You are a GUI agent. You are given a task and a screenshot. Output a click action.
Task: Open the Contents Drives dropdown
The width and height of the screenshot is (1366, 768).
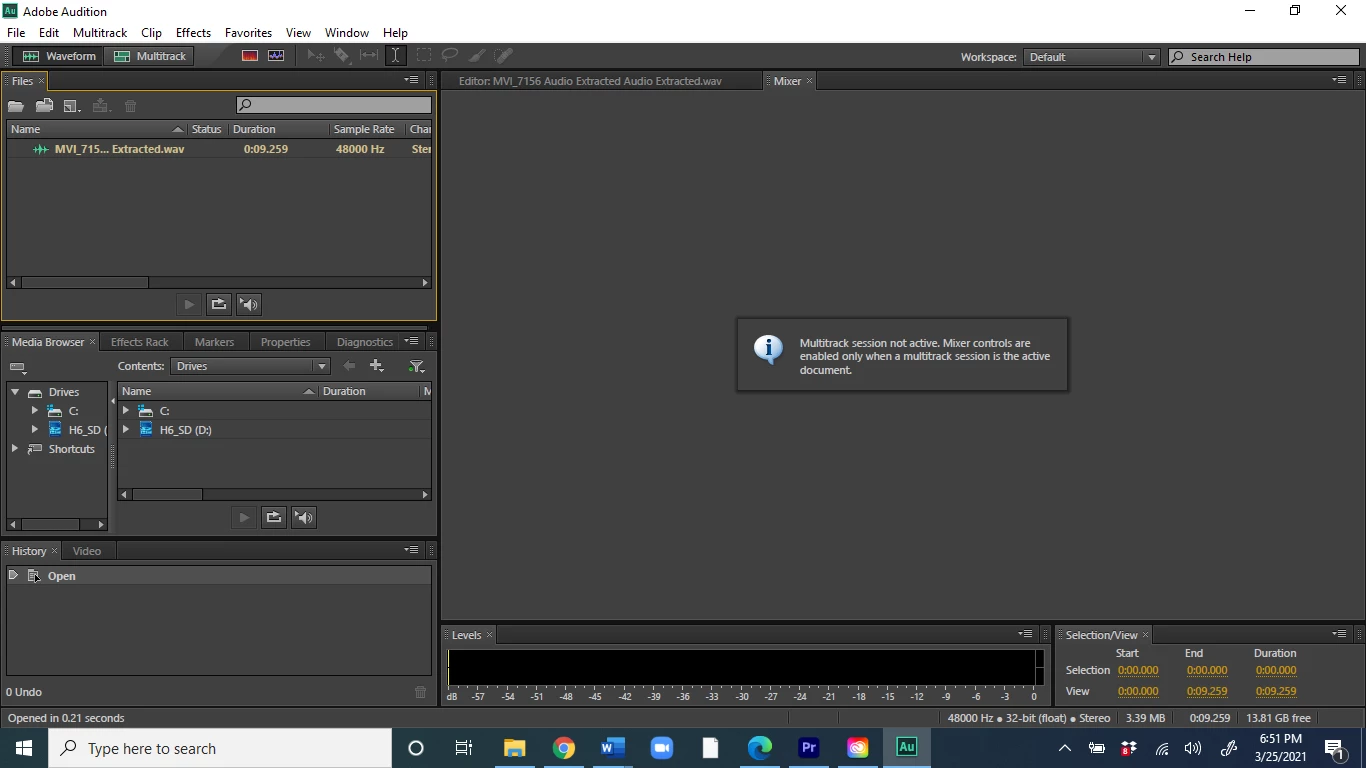(250, 366)
